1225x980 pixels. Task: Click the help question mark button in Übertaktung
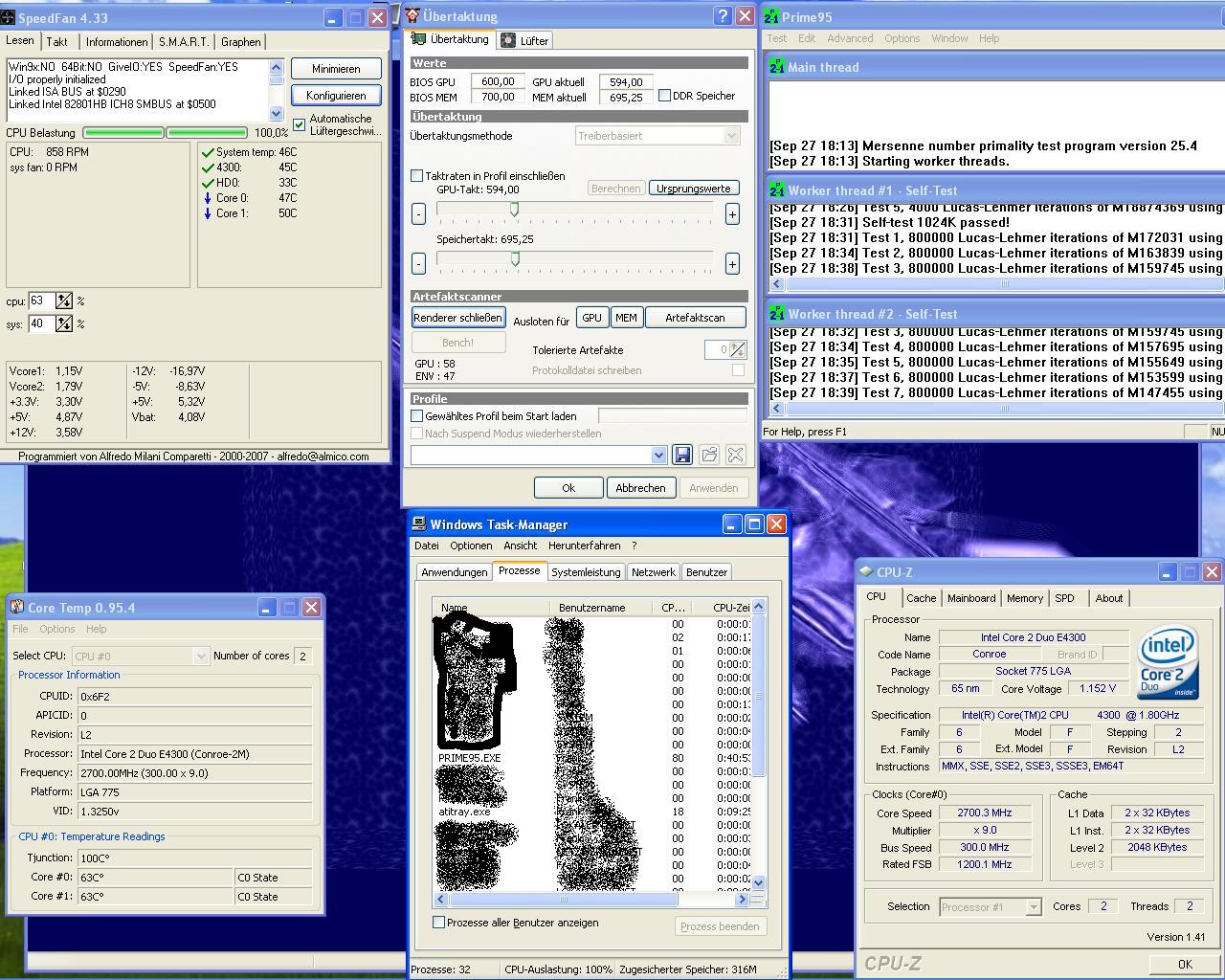point(724,16)
